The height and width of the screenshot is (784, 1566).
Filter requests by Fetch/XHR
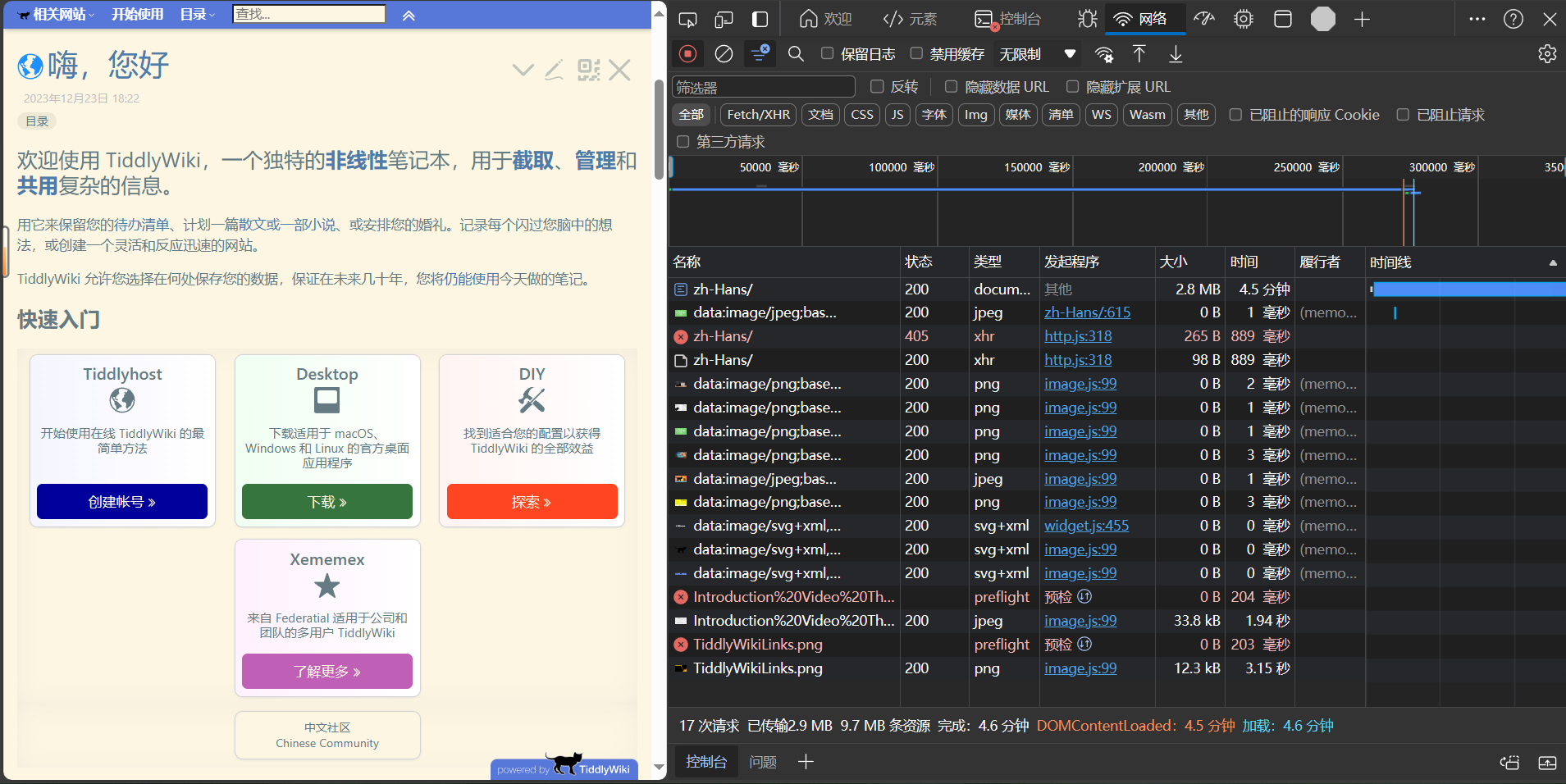point(758,115)
